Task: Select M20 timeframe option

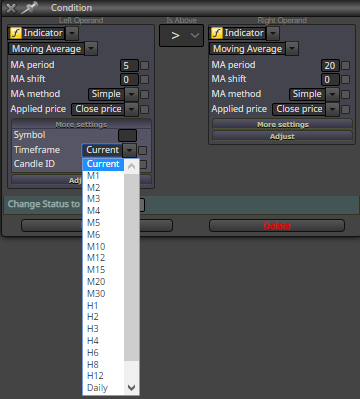Action: click(103, 282)
